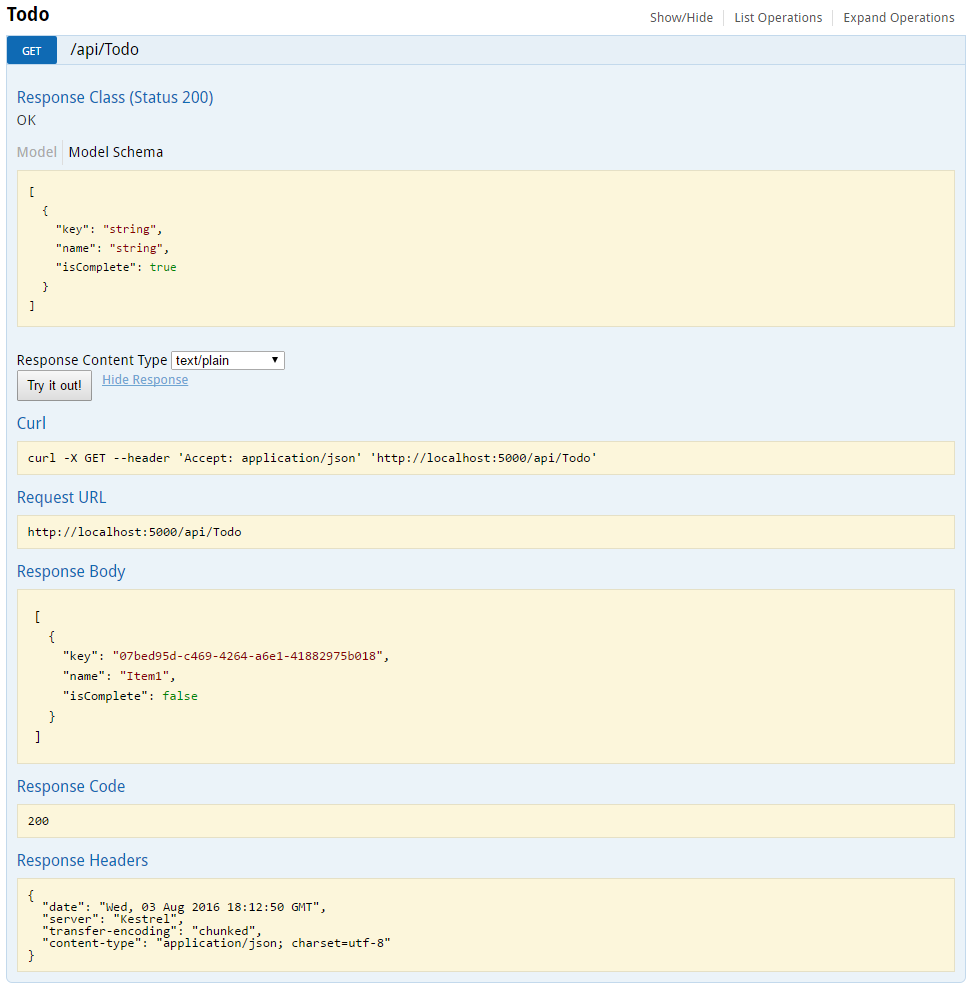Click the model schema example snippet

tap(486, 248)
